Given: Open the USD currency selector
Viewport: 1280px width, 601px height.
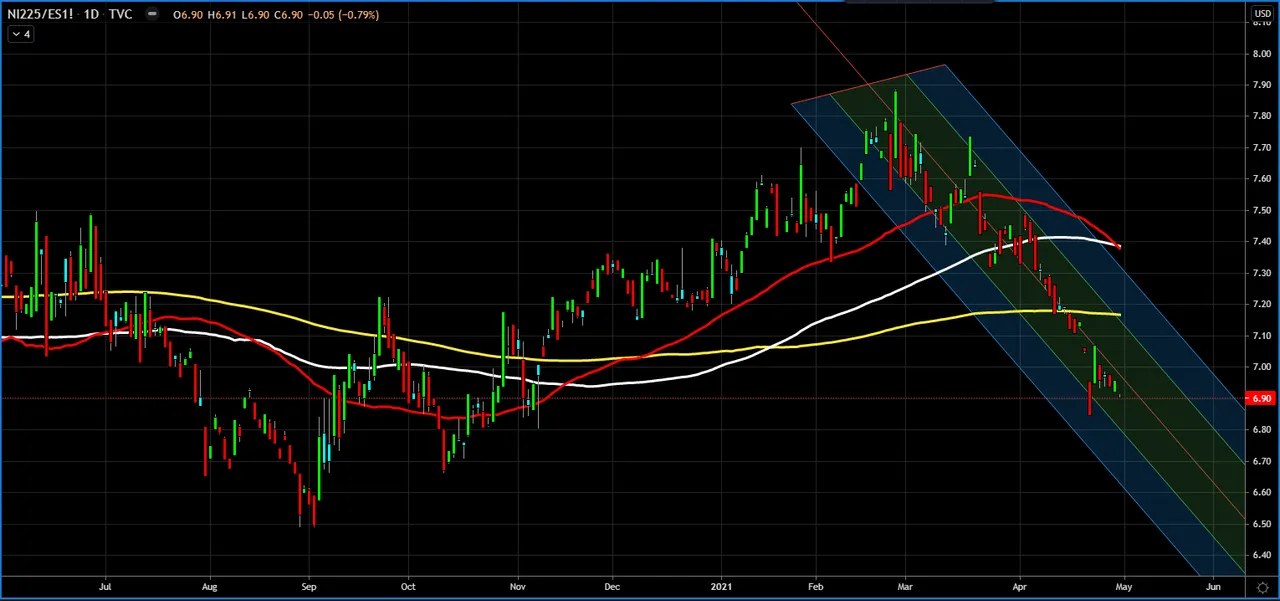Looking at the screenshot, I should [1263, 14].
